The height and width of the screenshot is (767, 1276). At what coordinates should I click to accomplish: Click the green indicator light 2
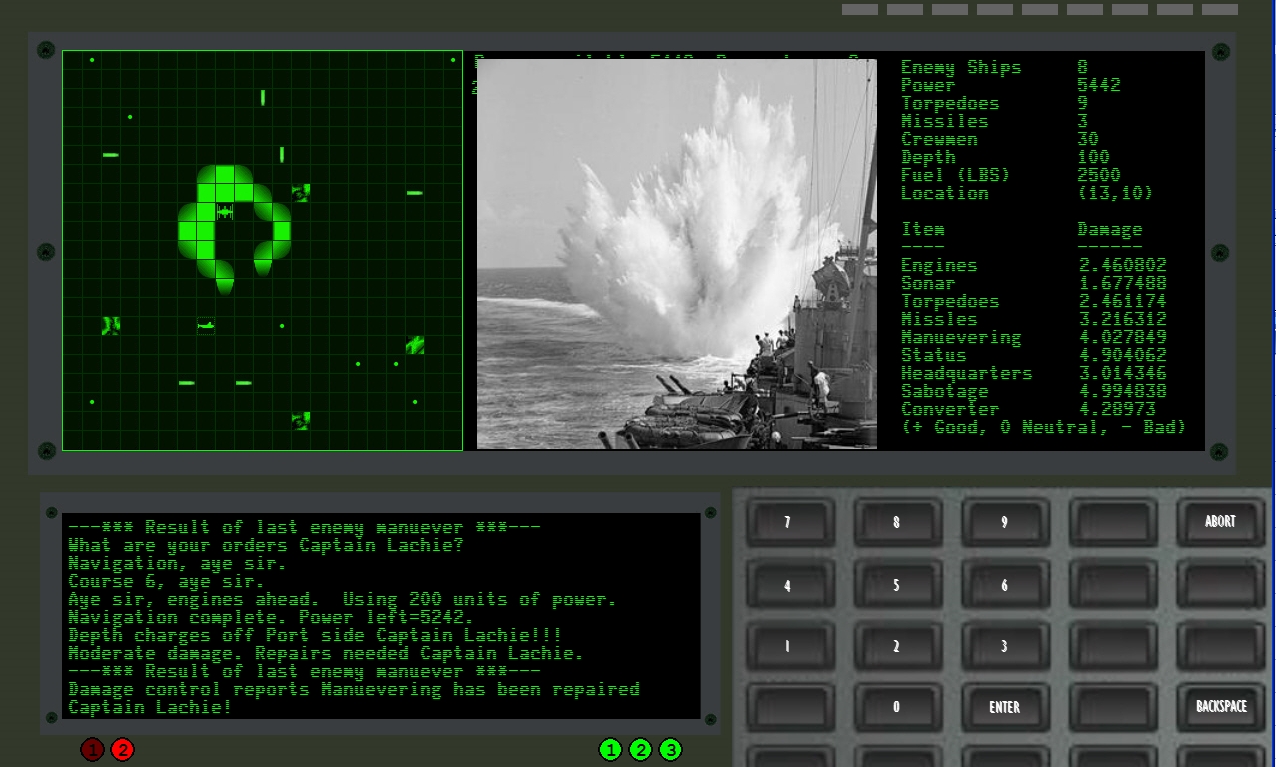pos(641,749)
